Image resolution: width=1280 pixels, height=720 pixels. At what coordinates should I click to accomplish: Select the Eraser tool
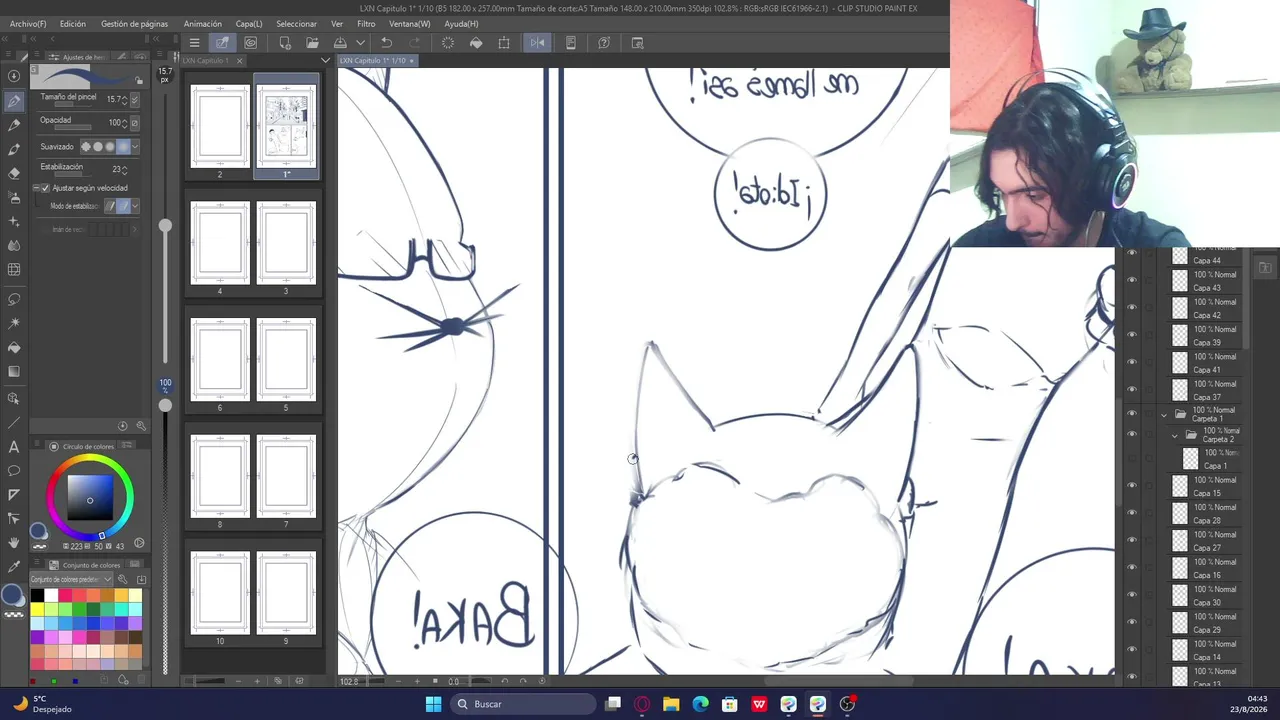14,173
